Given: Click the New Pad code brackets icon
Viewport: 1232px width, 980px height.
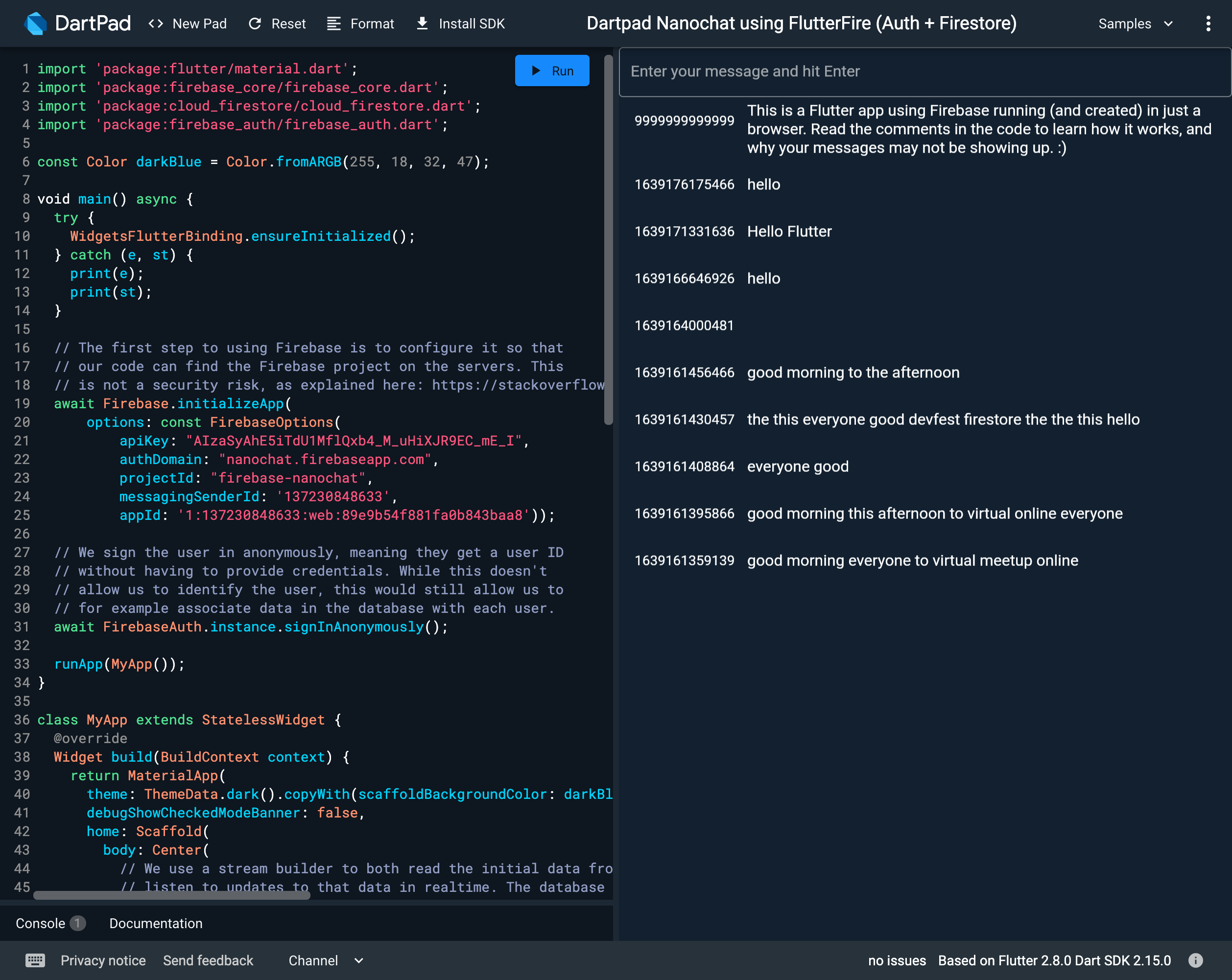Looking at the screenshot, I should coord(155,23).
